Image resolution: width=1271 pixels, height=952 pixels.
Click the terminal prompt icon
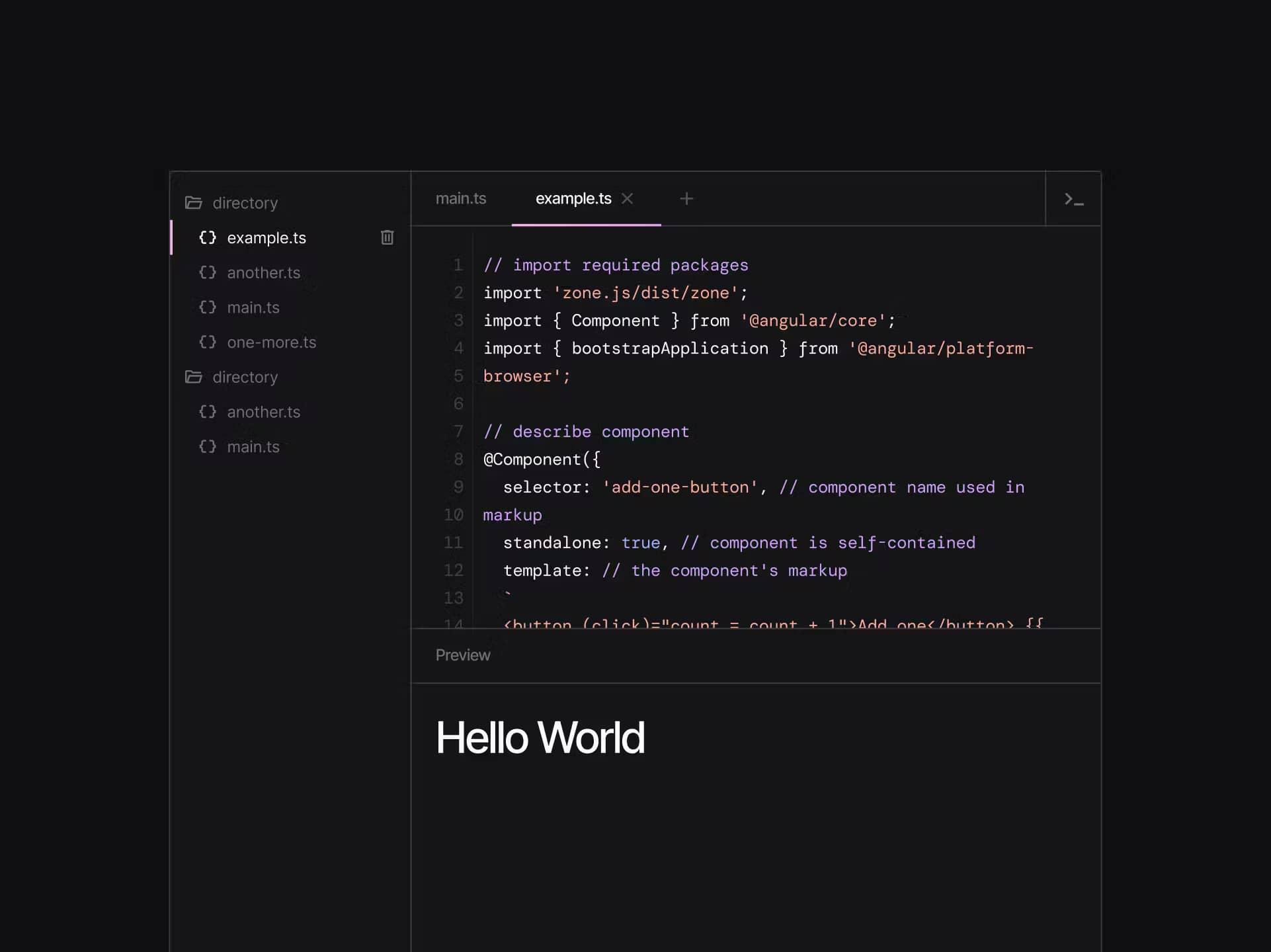click(1073, 200)
